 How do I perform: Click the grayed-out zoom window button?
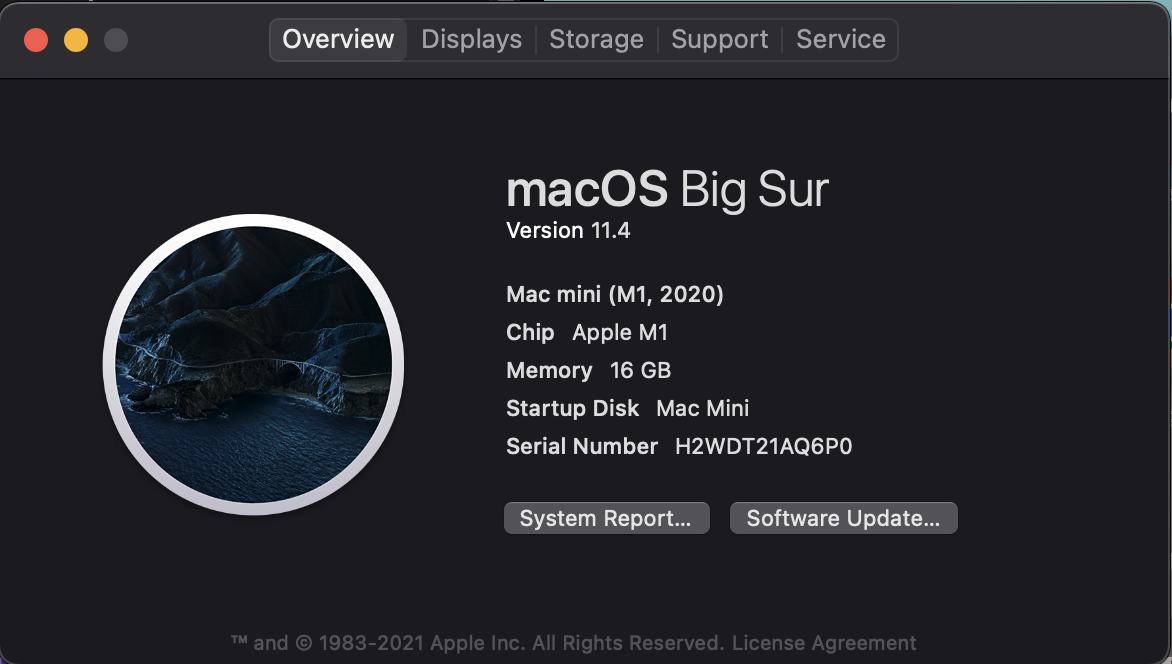[x=116, y=40]
